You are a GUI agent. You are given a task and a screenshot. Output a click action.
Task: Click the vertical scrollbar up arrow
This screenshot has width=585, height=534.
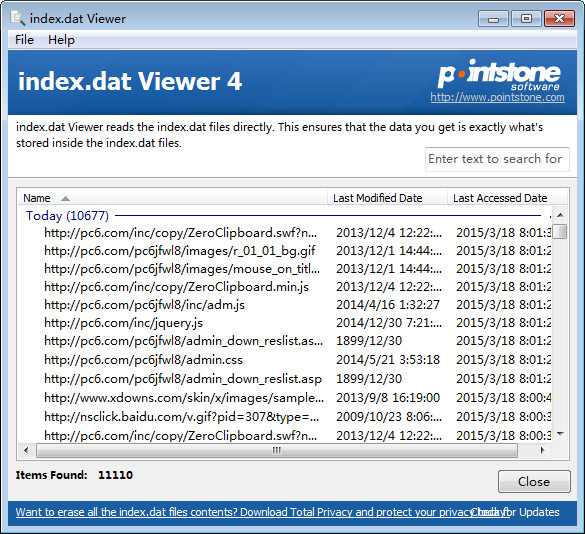[560, 215]
